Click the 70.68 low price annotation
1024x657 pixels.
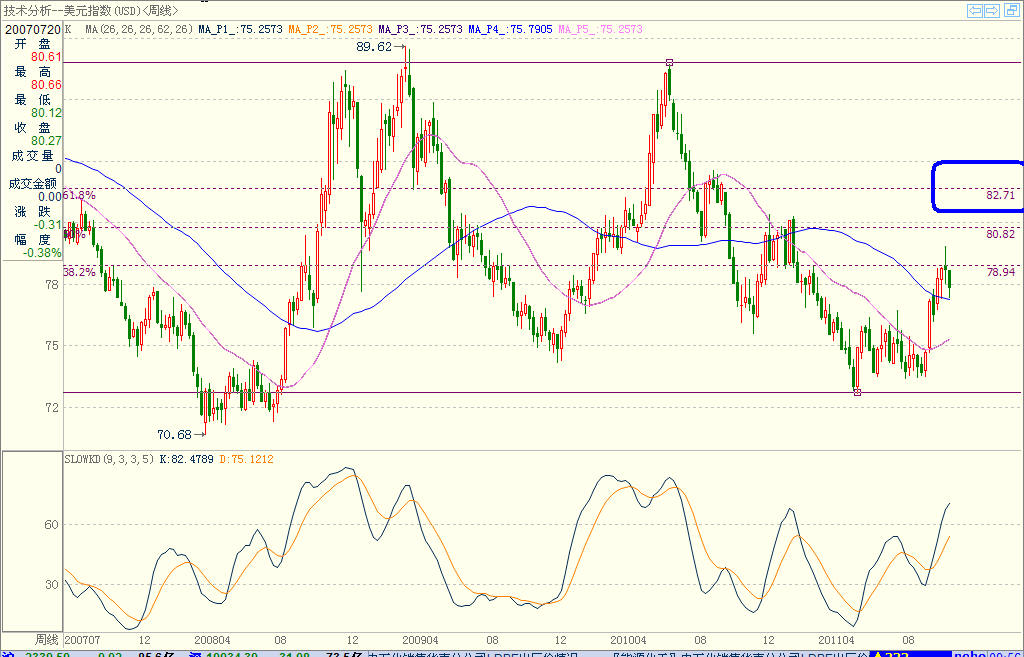174,435
